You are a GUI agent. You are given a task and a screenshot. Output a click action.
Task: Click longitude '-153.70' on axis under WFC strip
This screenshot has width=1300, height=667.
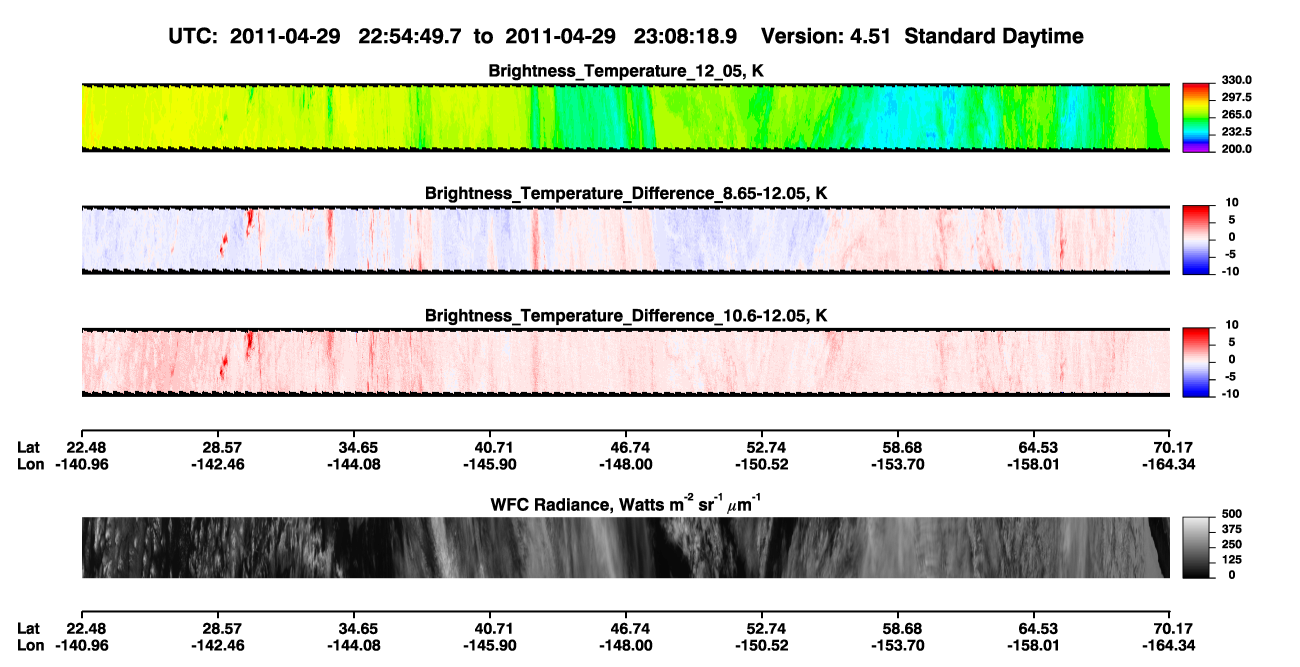(897, 646)
